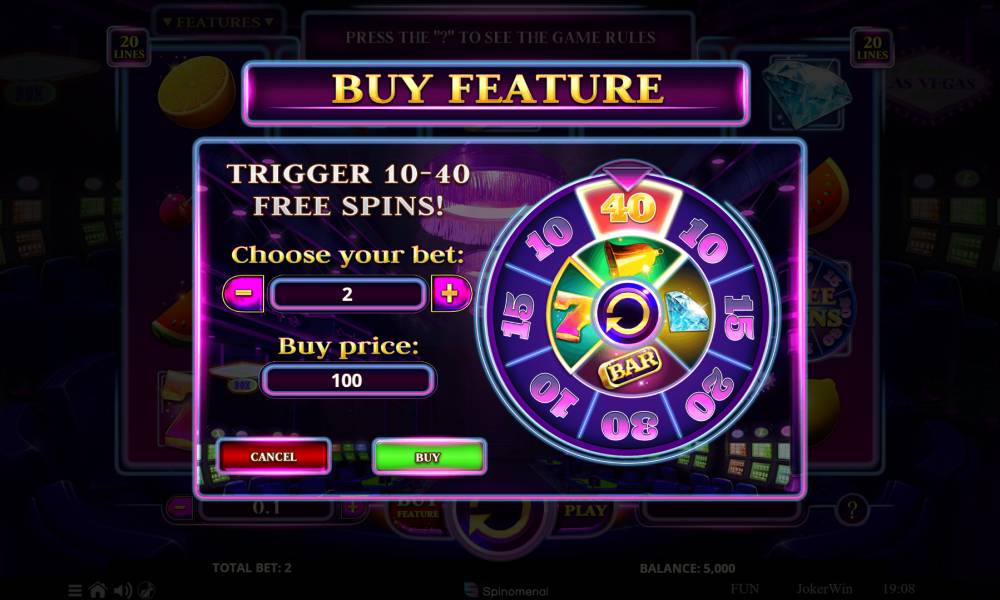This screenshot has width=1000, height=600.
Task: Increase the bet with the plus button
Action: (451, 294)
